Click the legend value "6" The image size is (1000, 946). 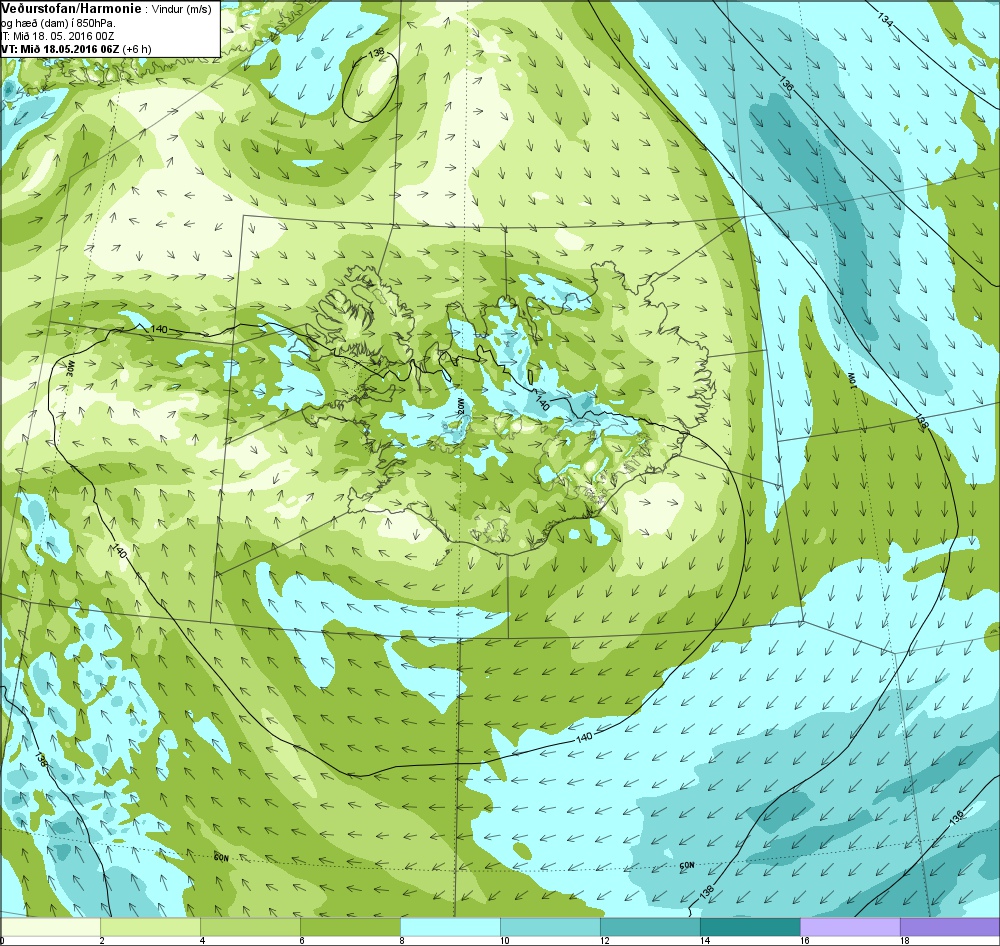click(302, 940)
